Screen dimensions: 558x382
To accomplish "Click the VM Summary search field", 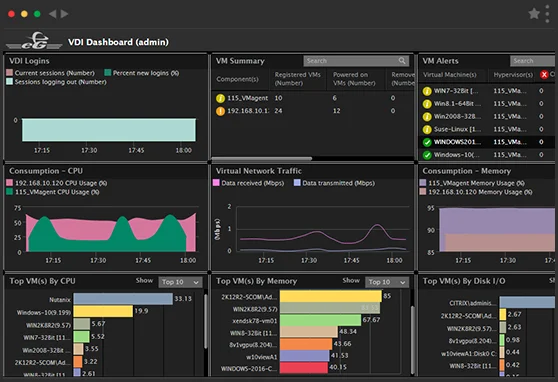I will click(356, 61).
